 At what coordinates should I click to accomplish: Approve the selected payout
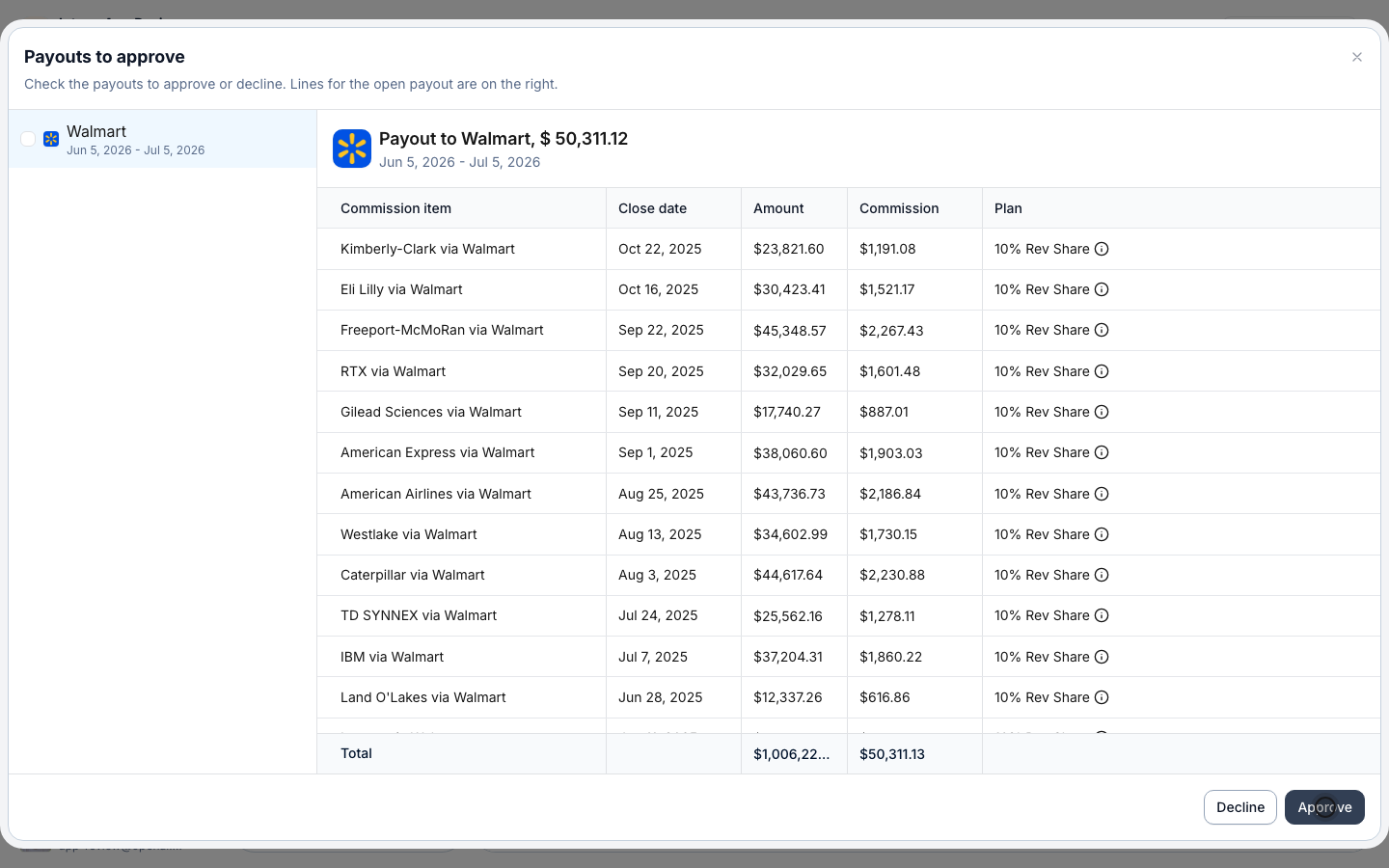pyautogui.click(x=1324, y=807)
